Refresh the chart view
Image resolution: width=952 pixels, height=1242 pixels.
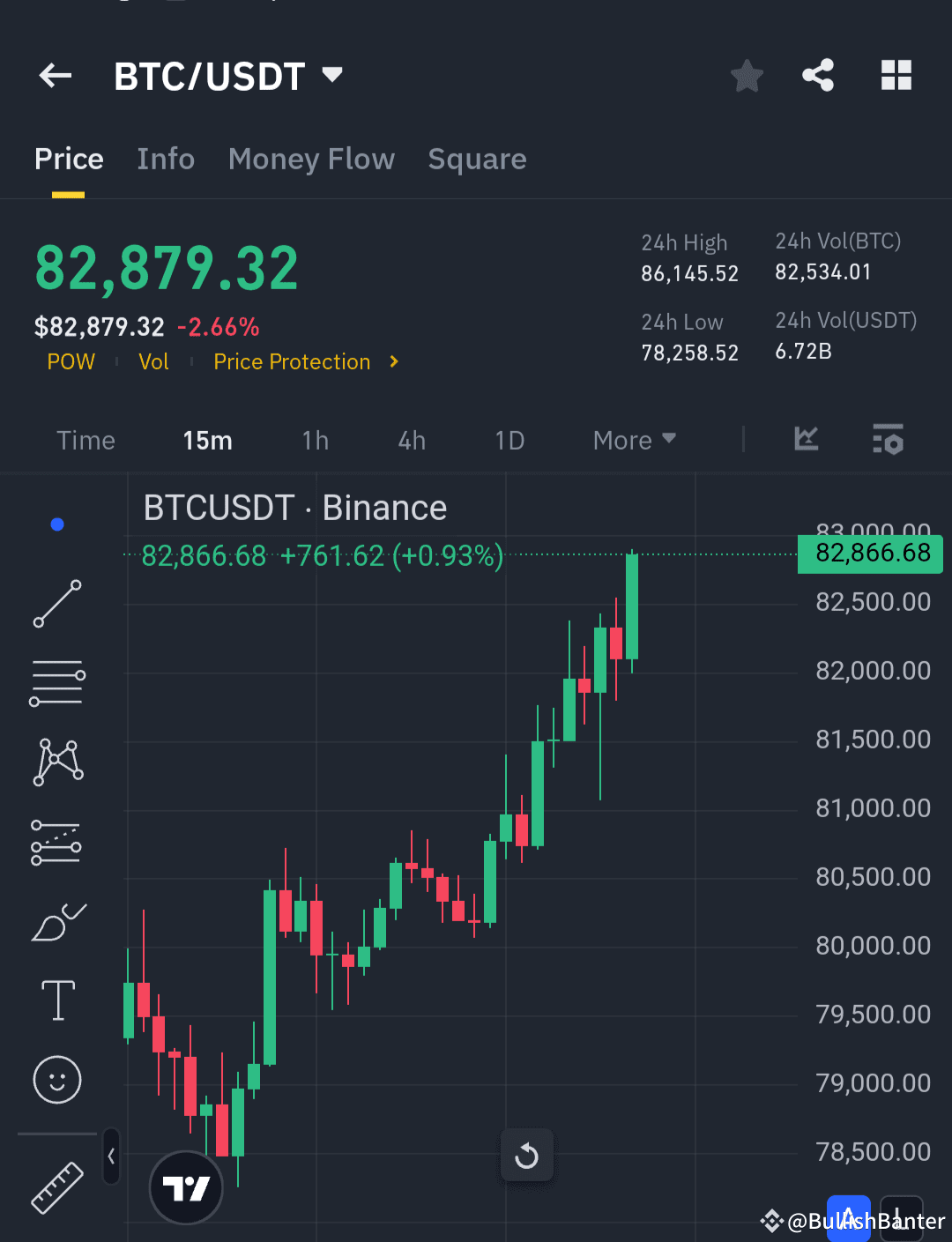coord(526,1156)
